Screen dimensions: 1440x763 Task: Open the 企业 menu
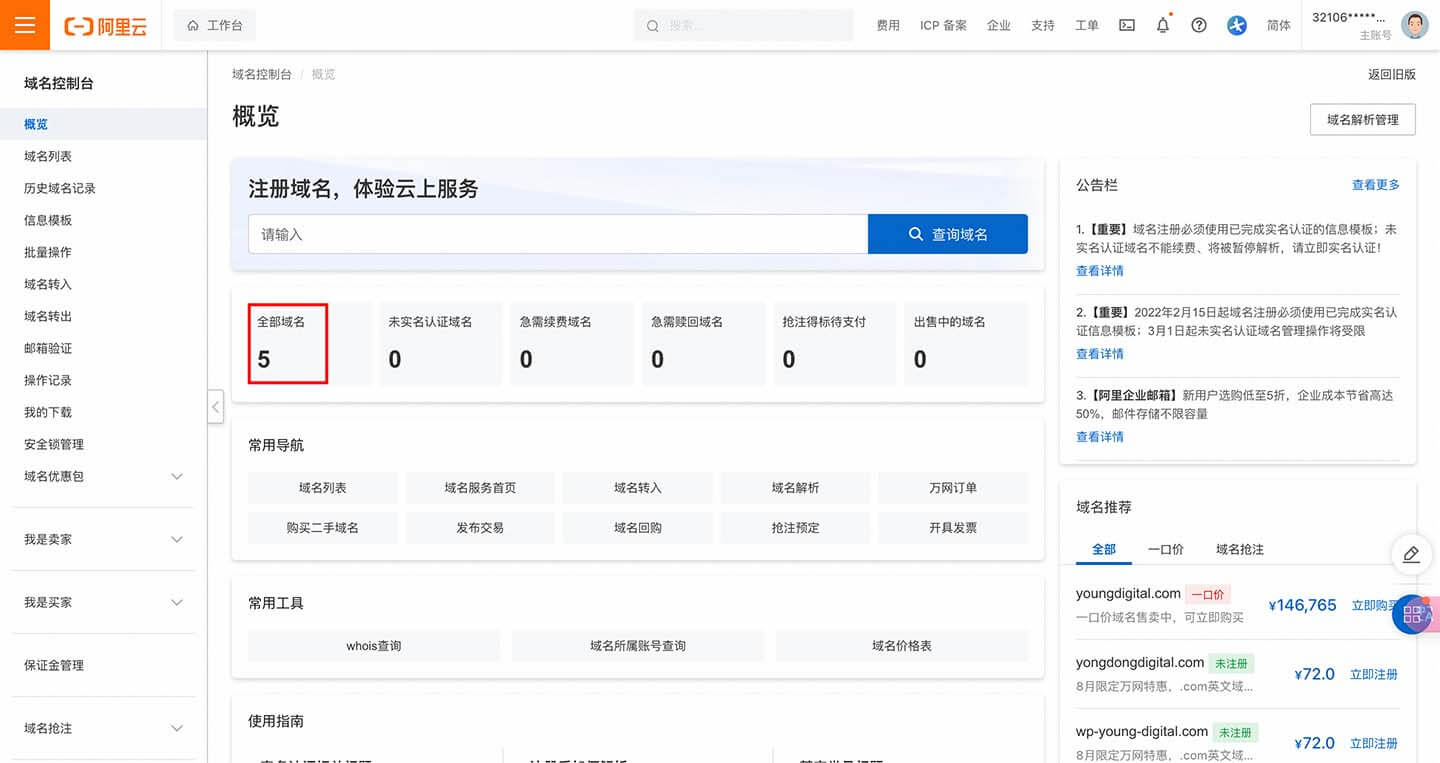[999, 26]
